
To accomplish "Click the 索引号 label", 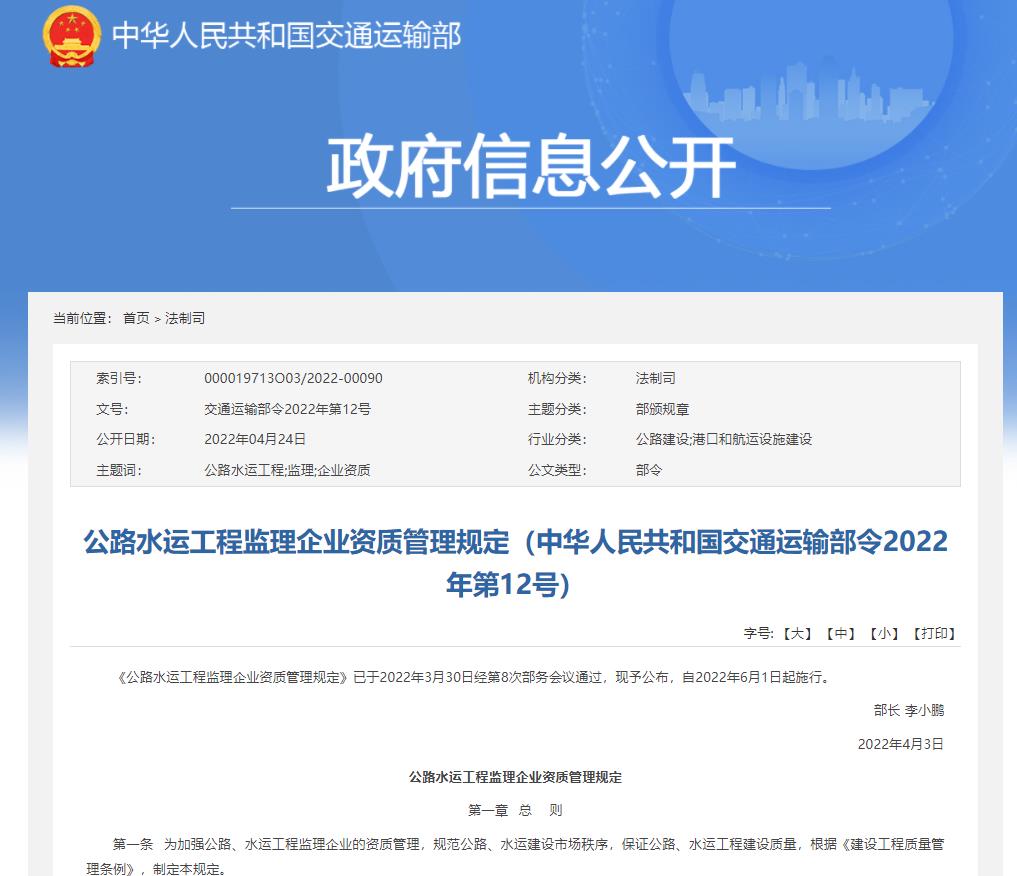I will pyautogui.click(x=119, y=378).
